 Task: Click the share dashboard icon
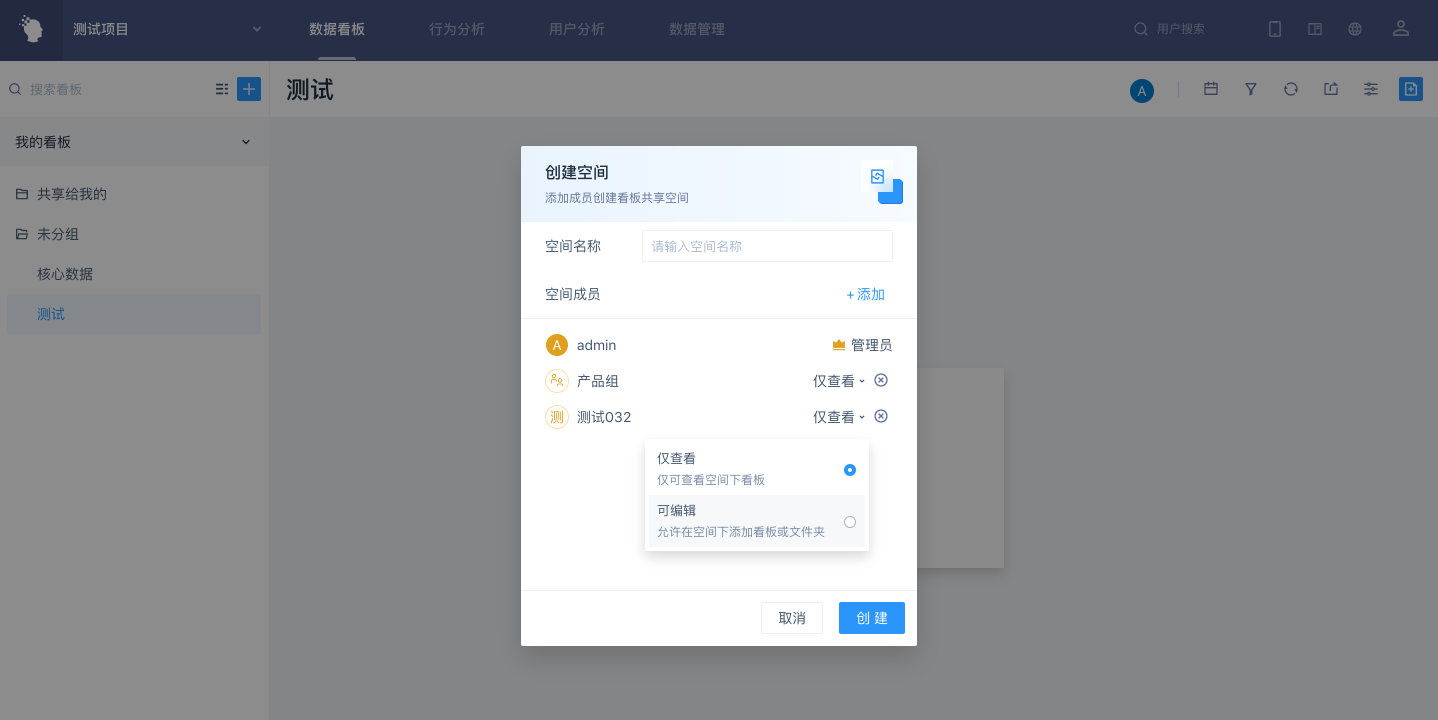(1330, 89)
